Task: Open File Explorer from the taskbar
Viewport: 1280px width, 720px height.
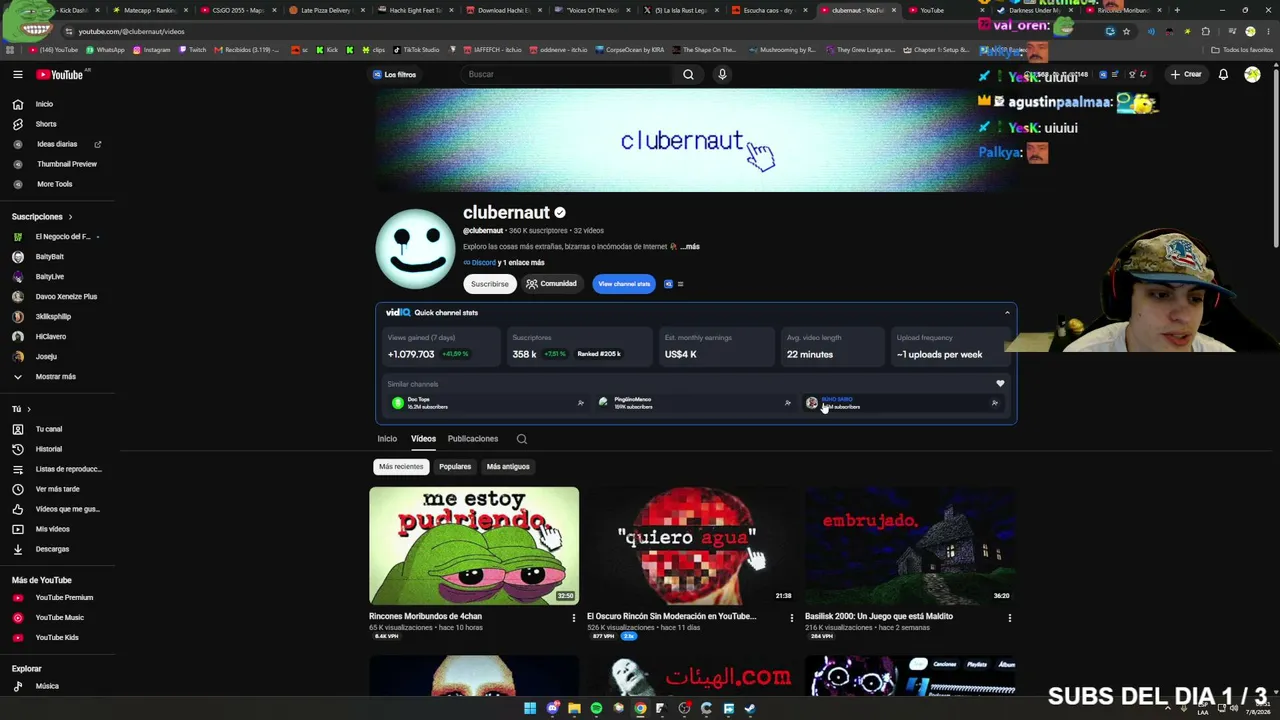Action: click(x=574, y=709)
